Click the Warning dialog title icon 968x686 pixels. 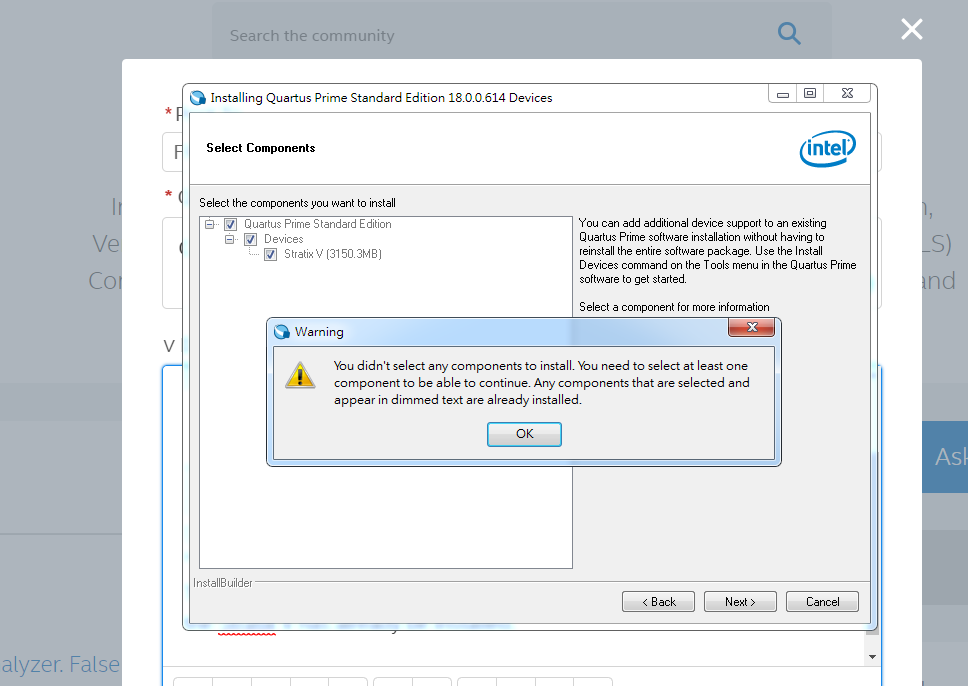(x=281, y=332)
